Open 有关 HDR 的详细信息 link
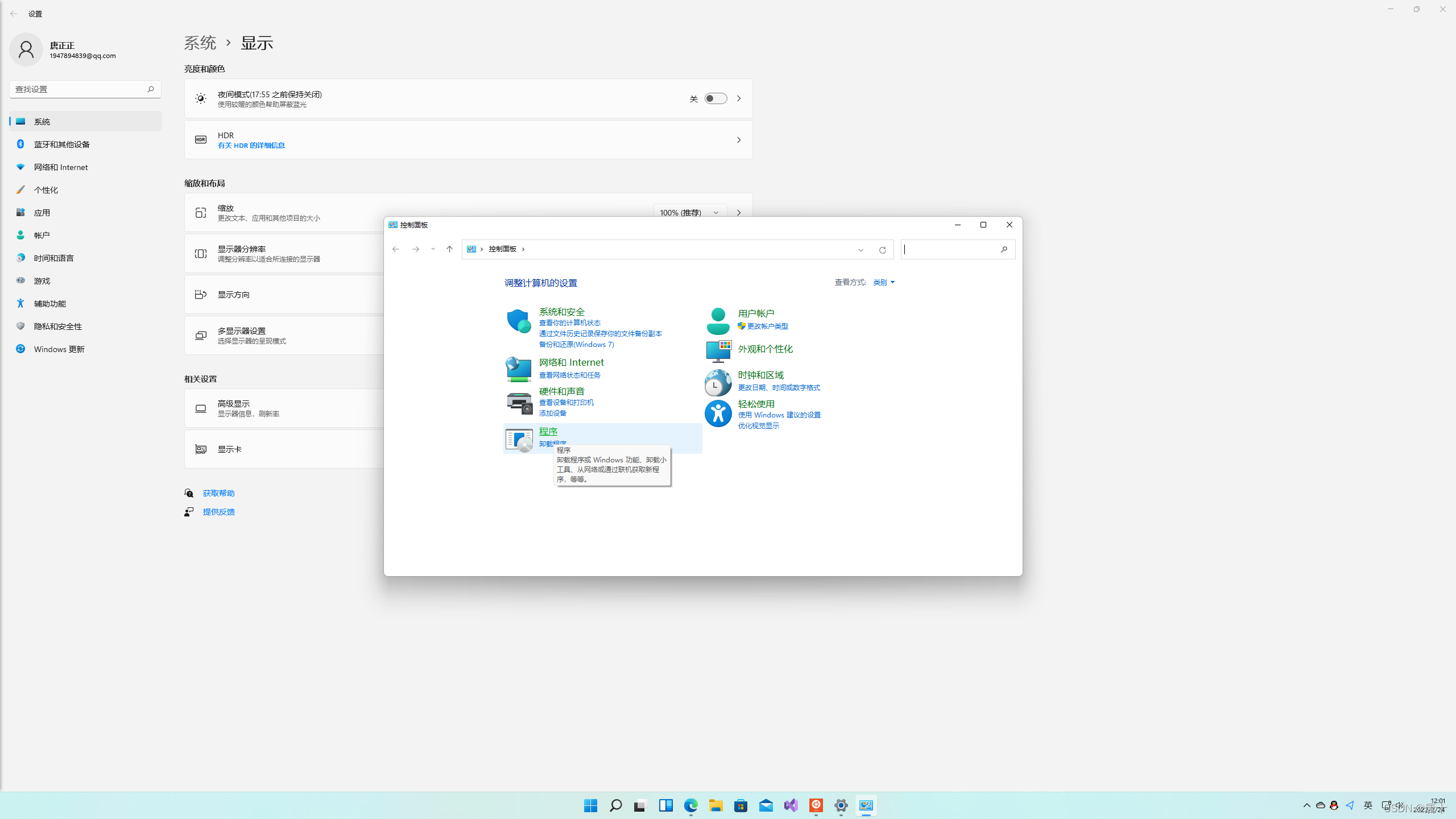 pyautogui.click(x=251, y=146)
